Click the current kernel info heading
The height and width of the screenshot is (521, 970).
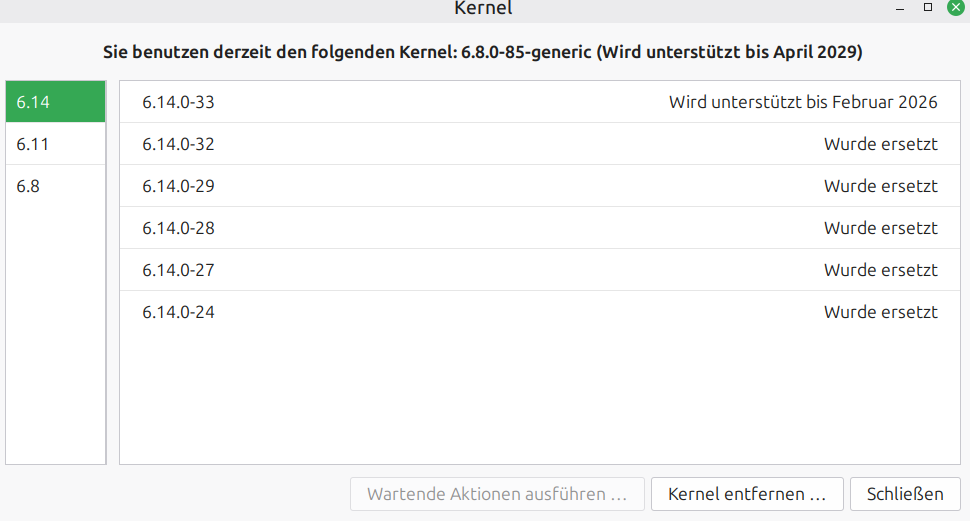[x=483, y=51]
